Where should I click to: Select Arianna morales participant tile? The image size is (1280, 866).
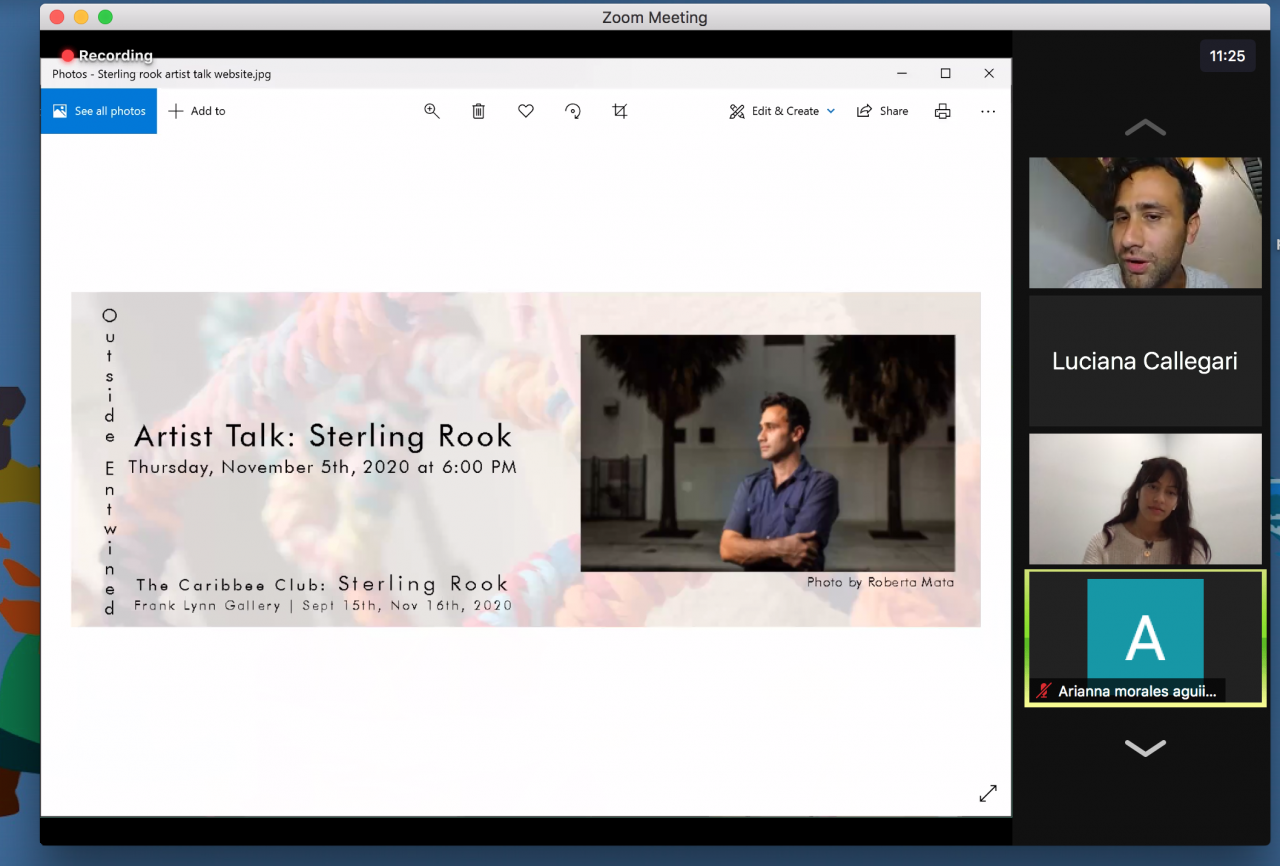pos(1145,636)
